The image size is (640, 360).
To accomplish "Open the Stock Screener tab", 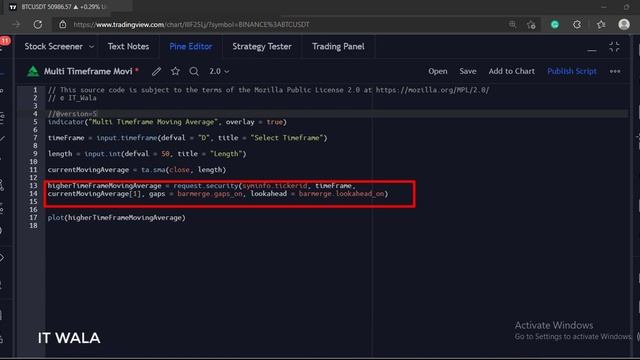I will (53, 47).
